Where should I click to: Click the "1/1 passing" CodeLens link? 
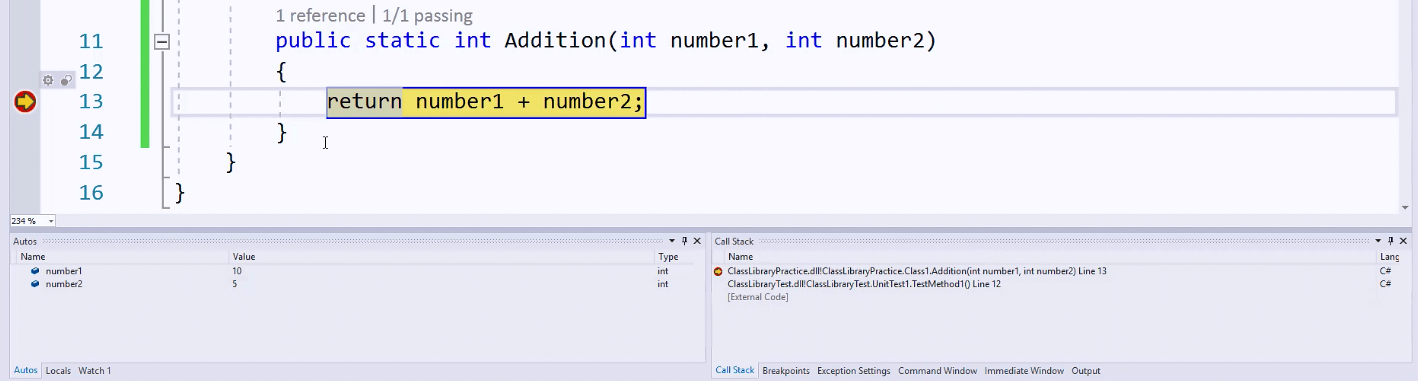click(427, 16)
